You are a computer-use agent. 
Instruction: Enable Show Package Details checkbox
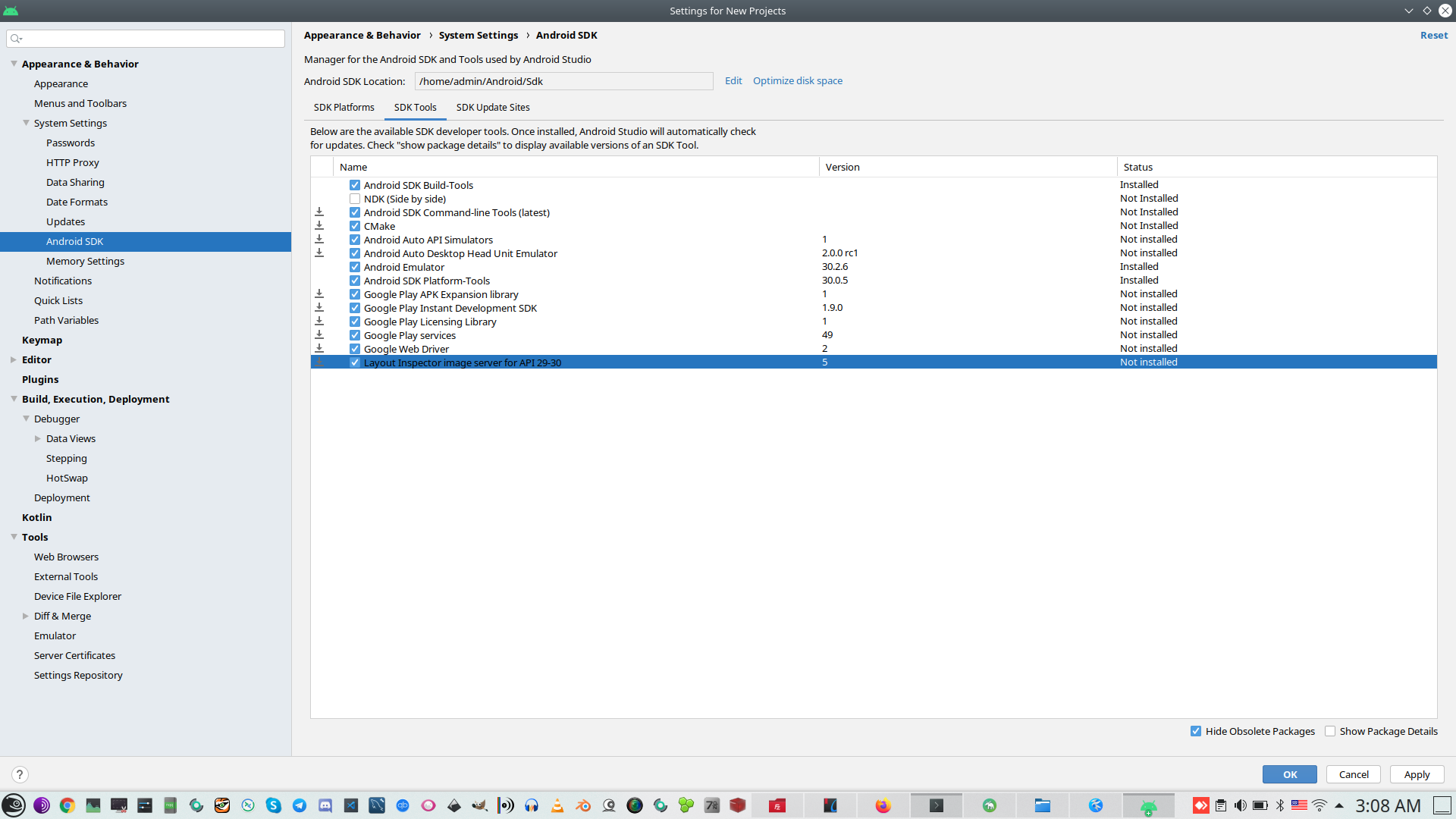coord(1330,731)
